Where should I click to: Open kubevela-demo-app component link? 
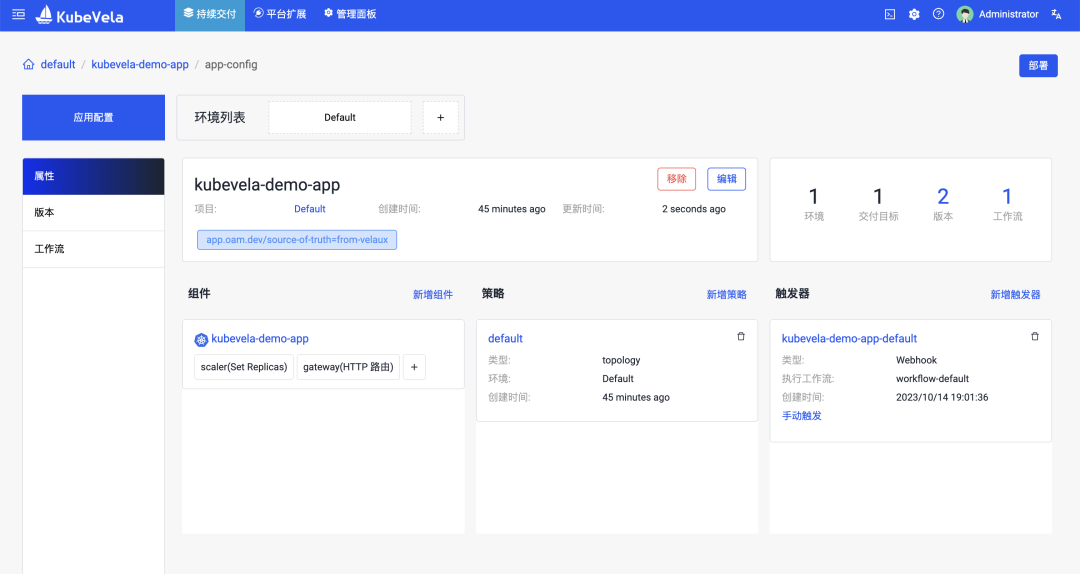point(260,338)
